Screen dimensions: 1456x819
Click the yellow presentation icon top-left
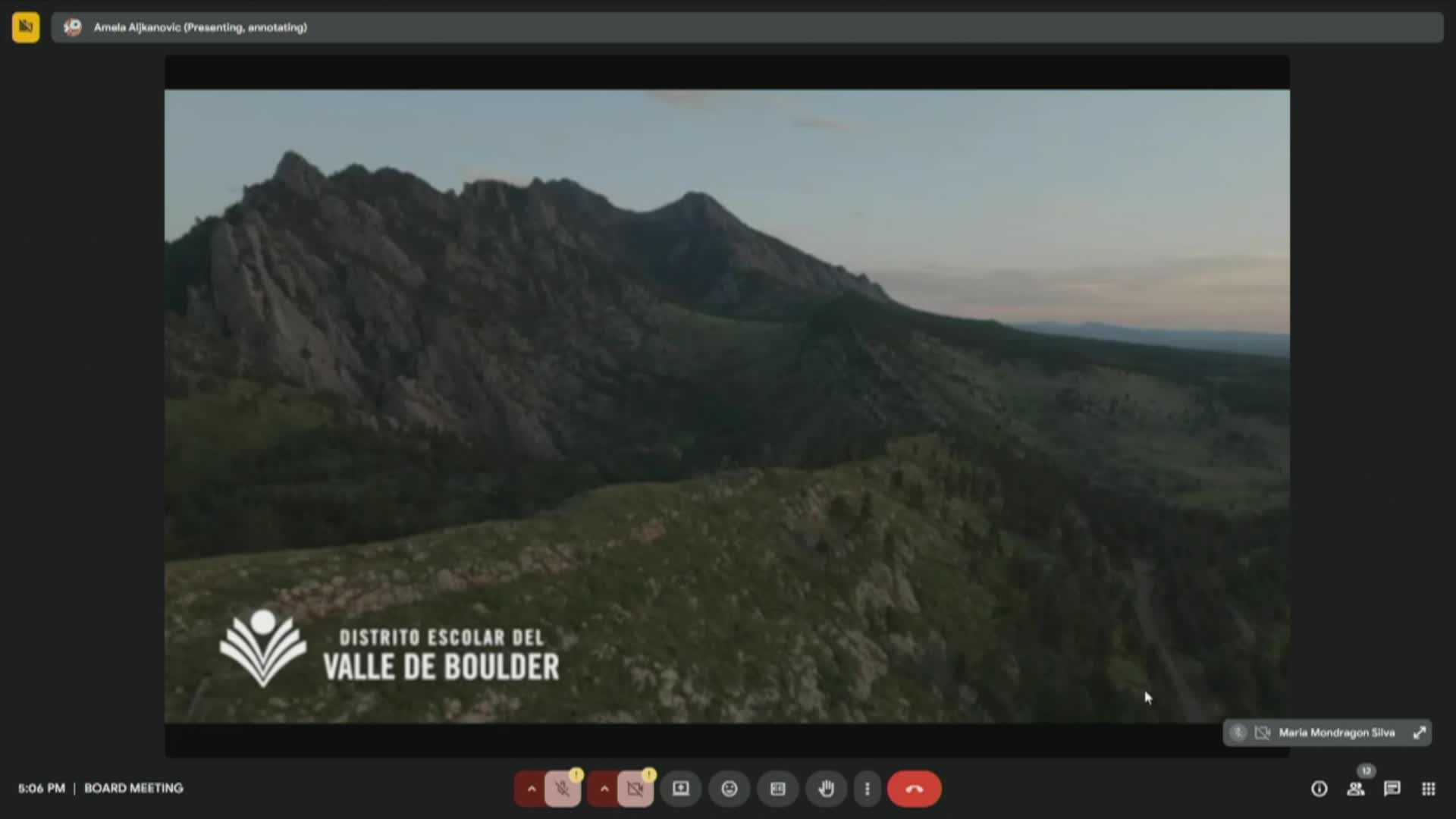(26, 27)
